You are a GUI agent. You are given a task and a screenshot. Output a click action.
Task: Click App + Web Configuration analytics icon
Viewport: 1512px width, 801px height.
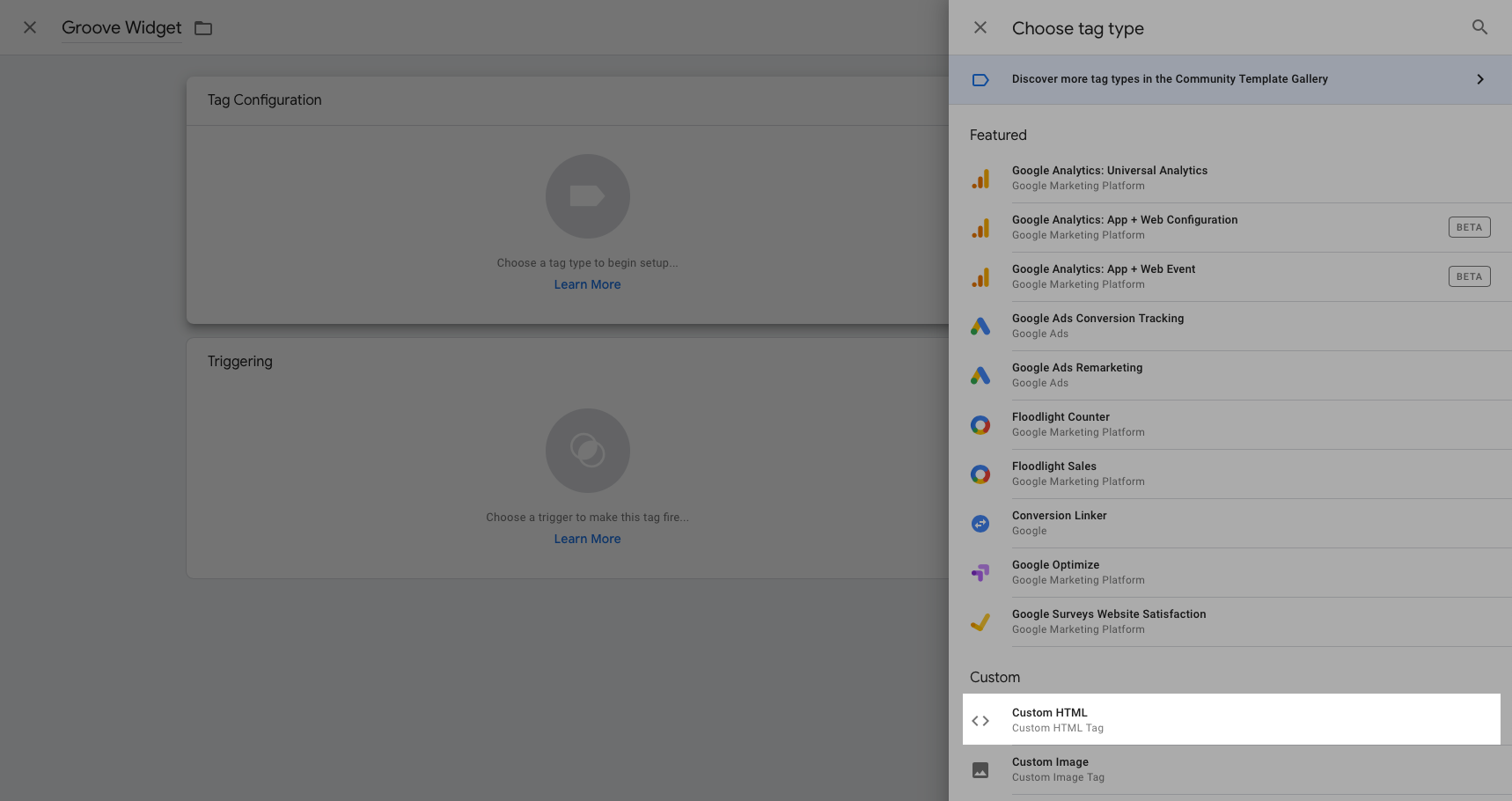tap(980, 228)
